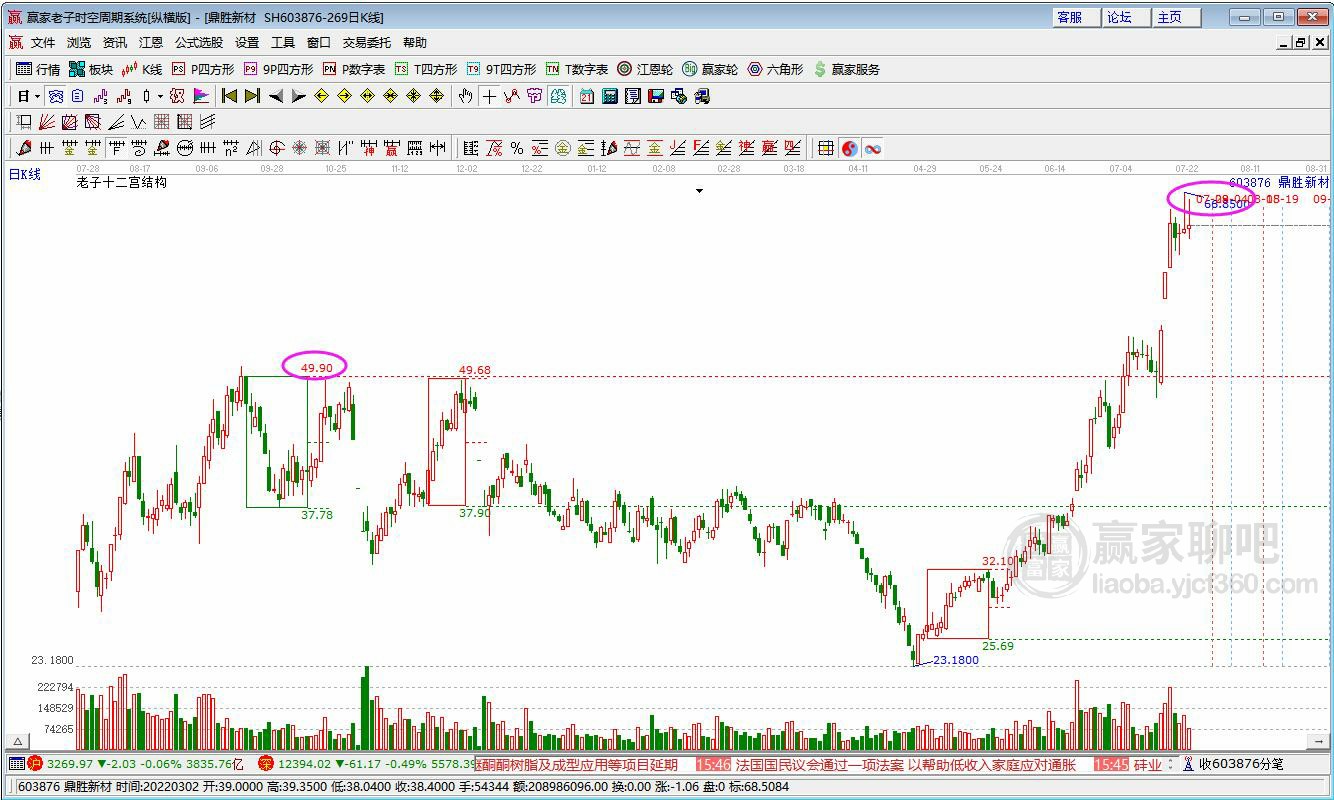The image size is (1334, 800).
Task: Select the grid square drawing tool in third toolbar
Action: pyautogui.click(x=162, y=122)
